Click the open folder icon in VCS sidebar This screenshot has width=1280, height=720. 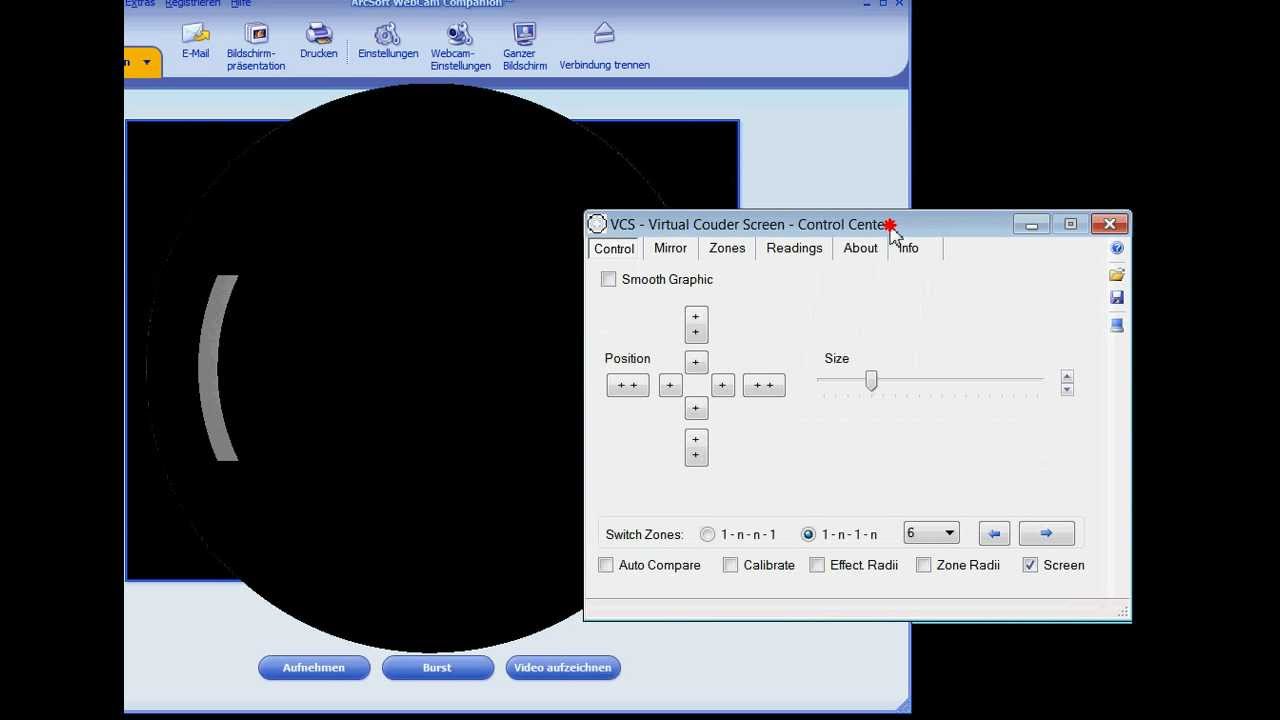pos(1117,274)
